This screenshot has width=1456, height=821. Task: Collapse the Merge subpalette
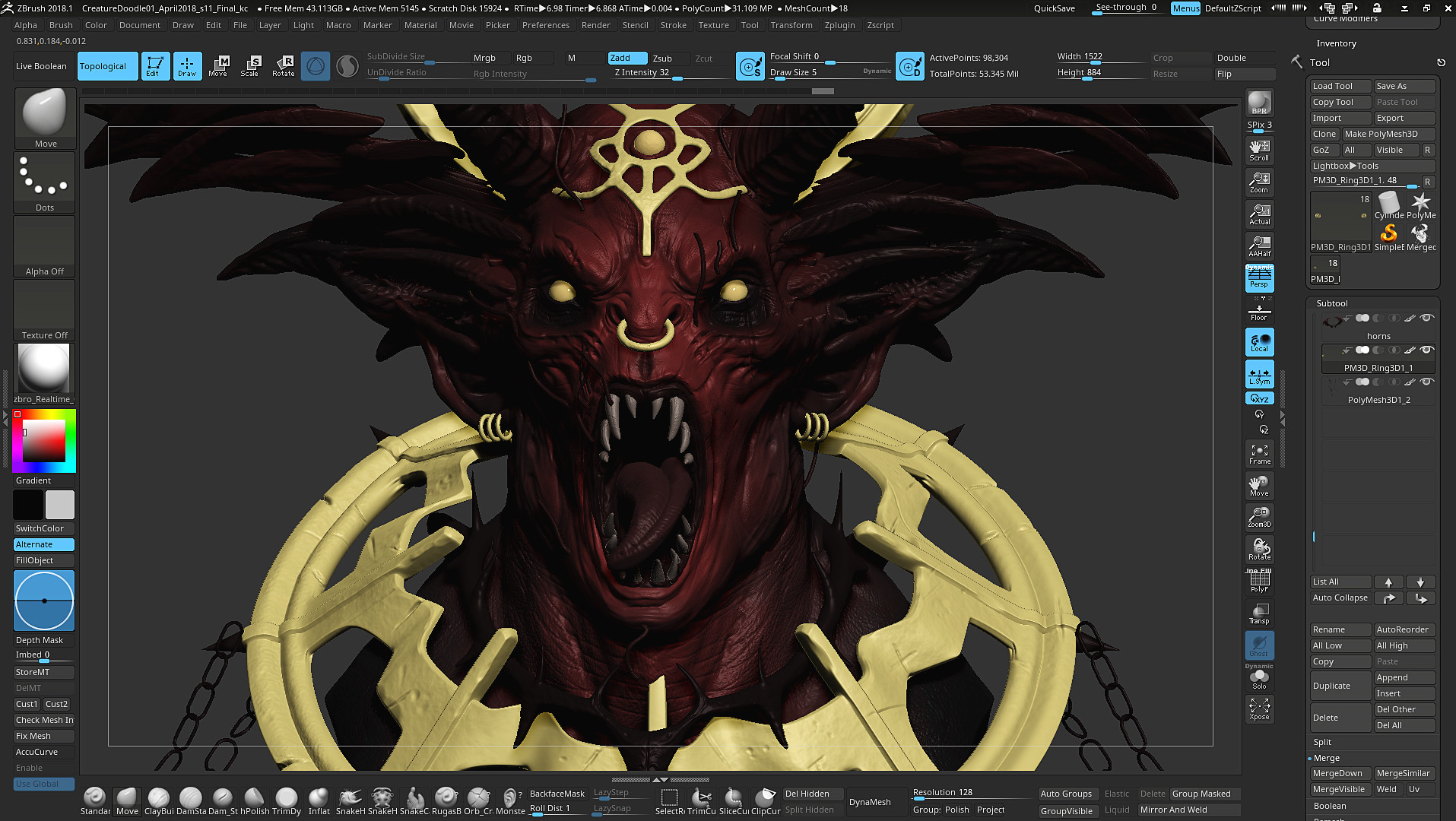pos(1326,758)
